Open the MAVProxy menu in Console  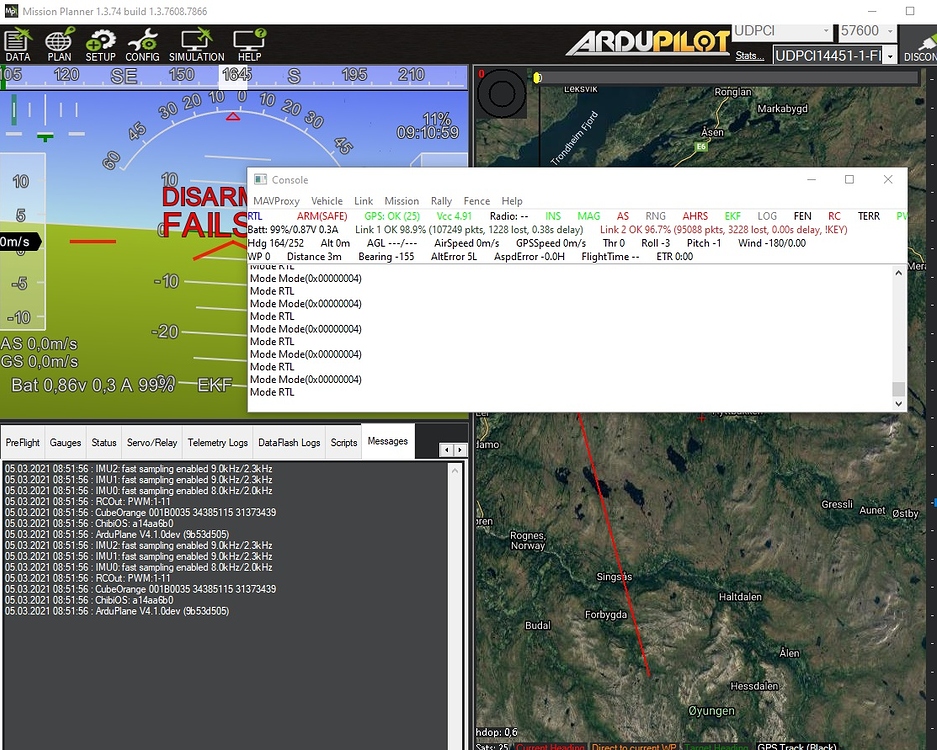[x=276, y=201]
